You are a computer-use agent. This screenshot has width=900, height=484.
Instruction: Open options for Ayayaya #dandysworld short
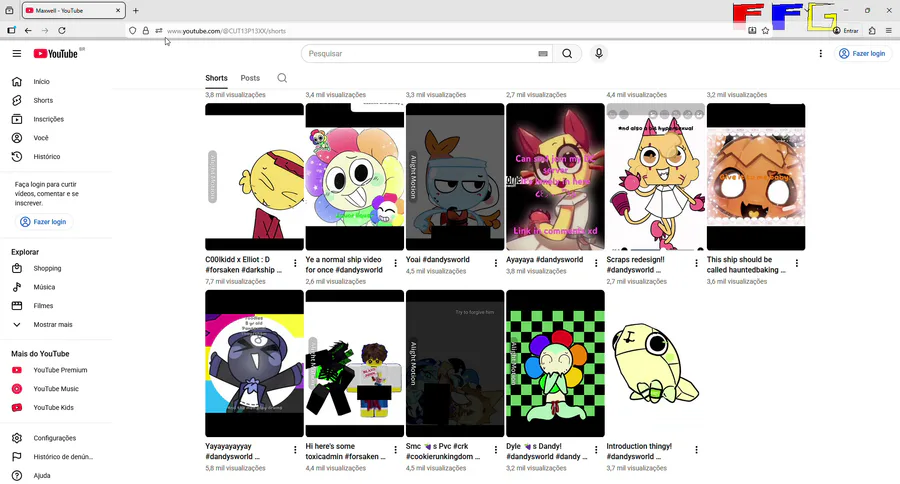click(x=596, y=263)
